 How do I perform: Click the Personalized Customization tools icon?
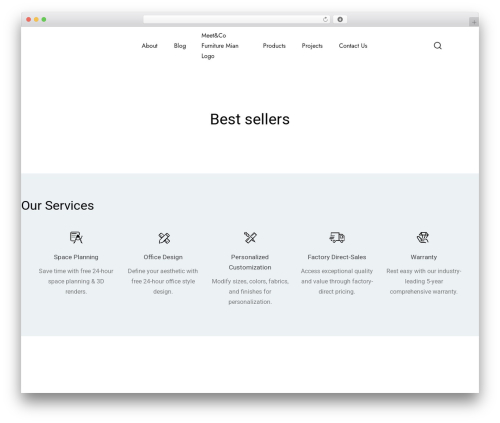250,237
